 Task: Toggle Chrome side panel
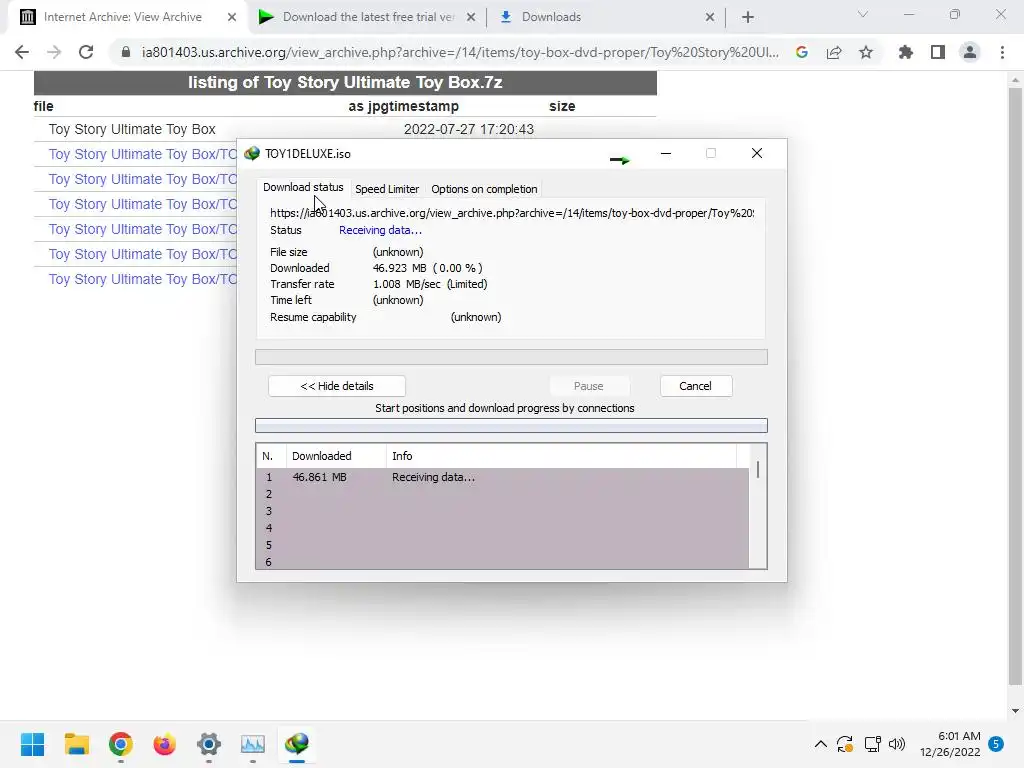click(938, 52)
